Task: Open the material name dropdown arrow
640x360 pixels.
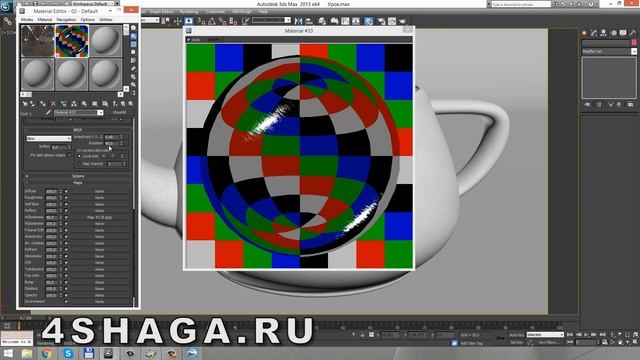Action: [100, 113]
